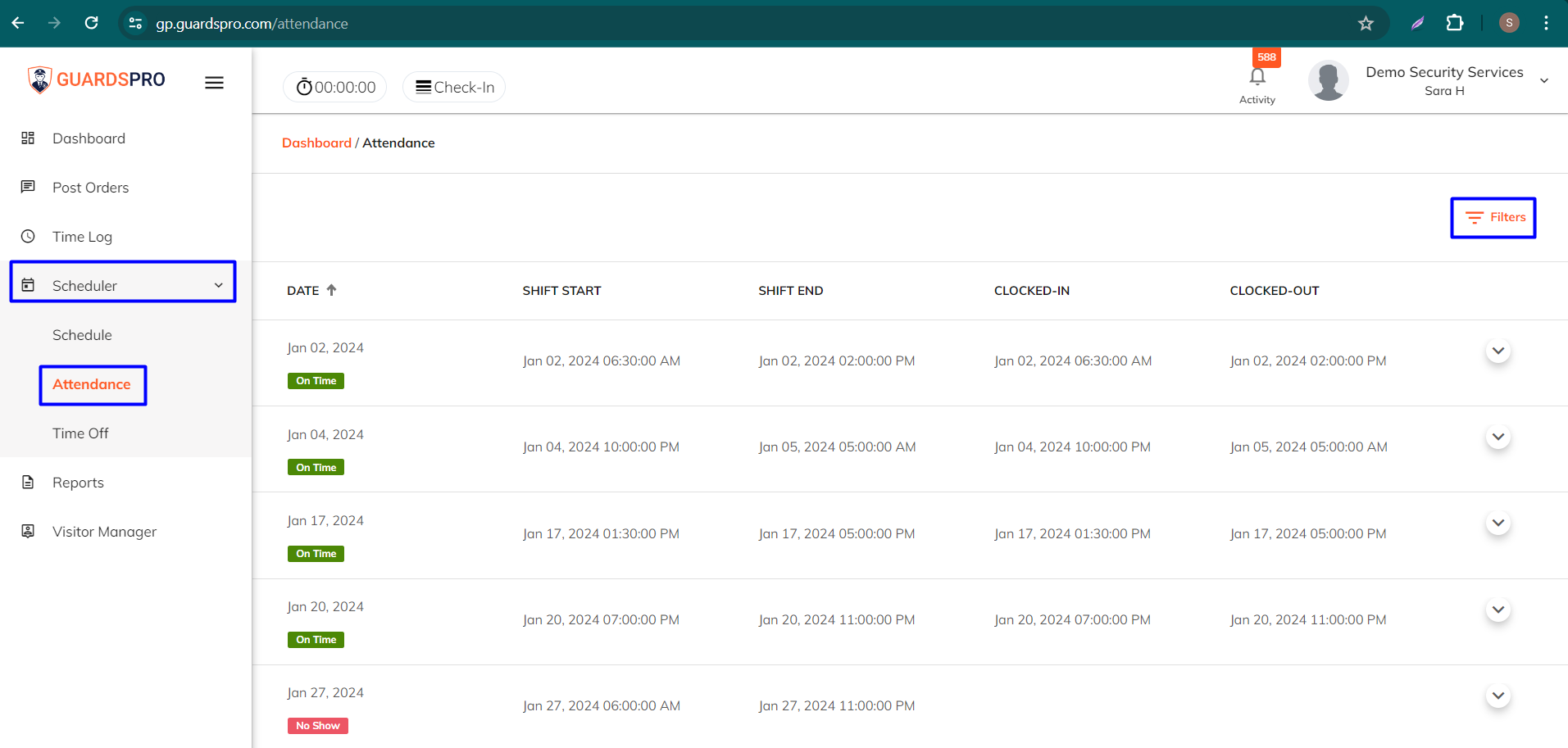1568x748 pixels.
Task: Click the No Show badge for Jan 27
Action: click(x=318, y=726)
